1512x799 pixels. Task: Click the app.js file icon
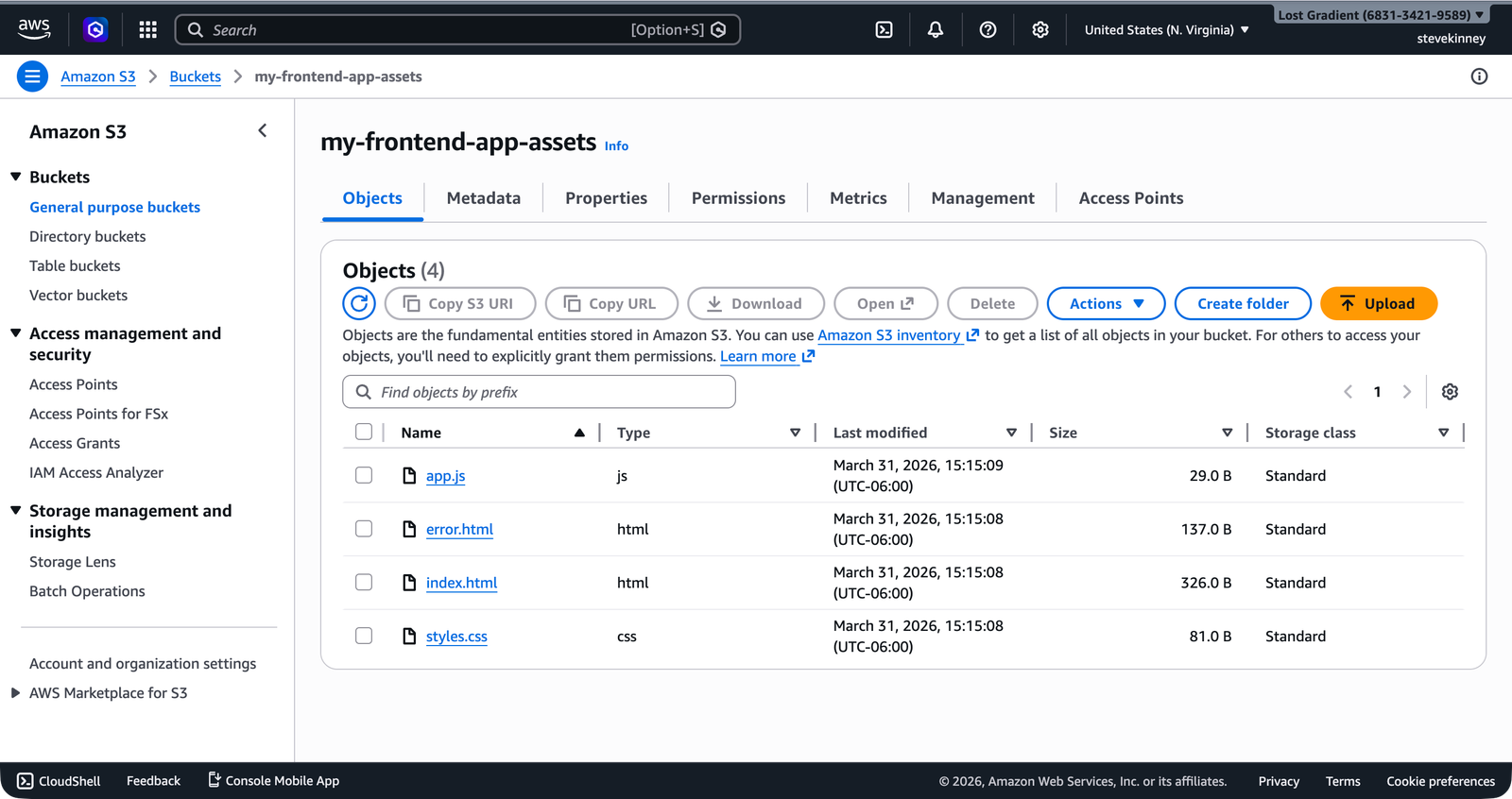pyautogui.click(x=409, y=475)
